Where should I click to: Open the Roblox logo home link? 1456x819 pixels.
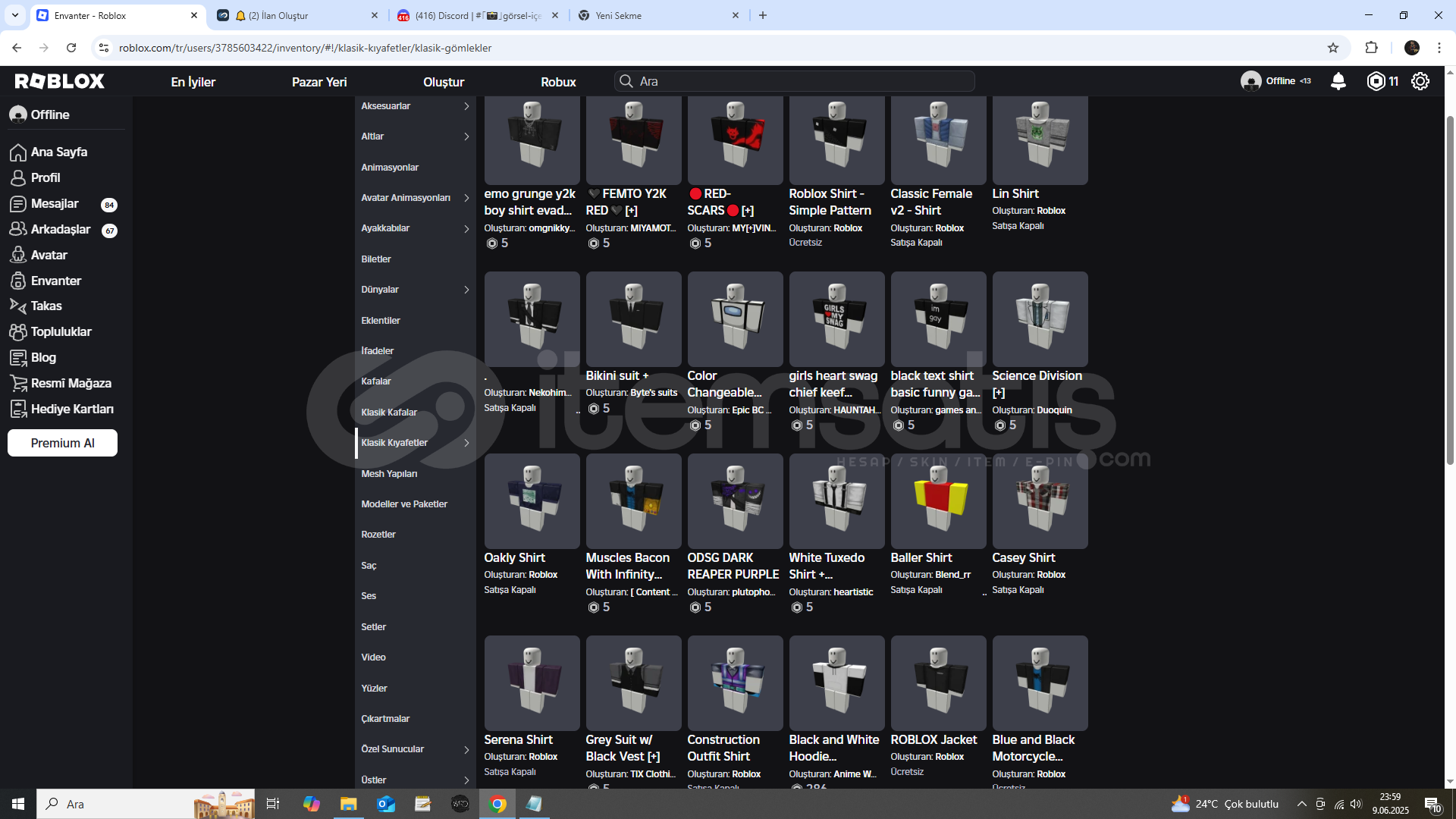click(60, 81)
